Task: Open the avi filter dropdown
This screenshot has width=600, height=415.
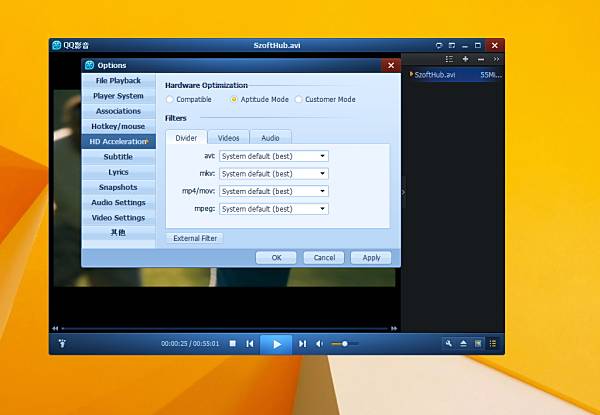Action: 274,156
